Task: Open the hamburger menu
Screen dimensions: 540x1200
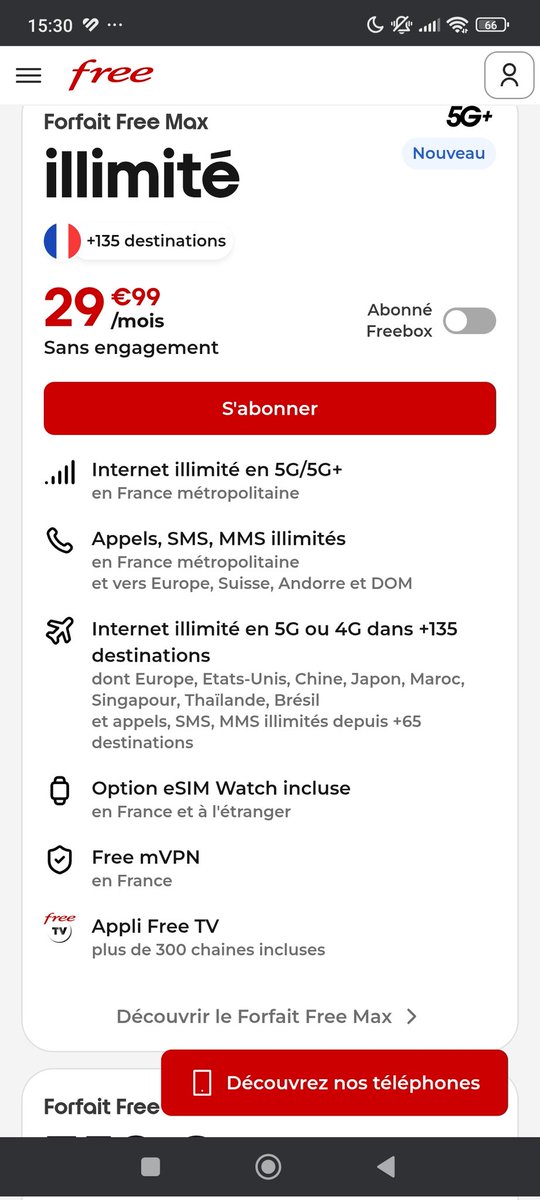Action: [29, 75]
